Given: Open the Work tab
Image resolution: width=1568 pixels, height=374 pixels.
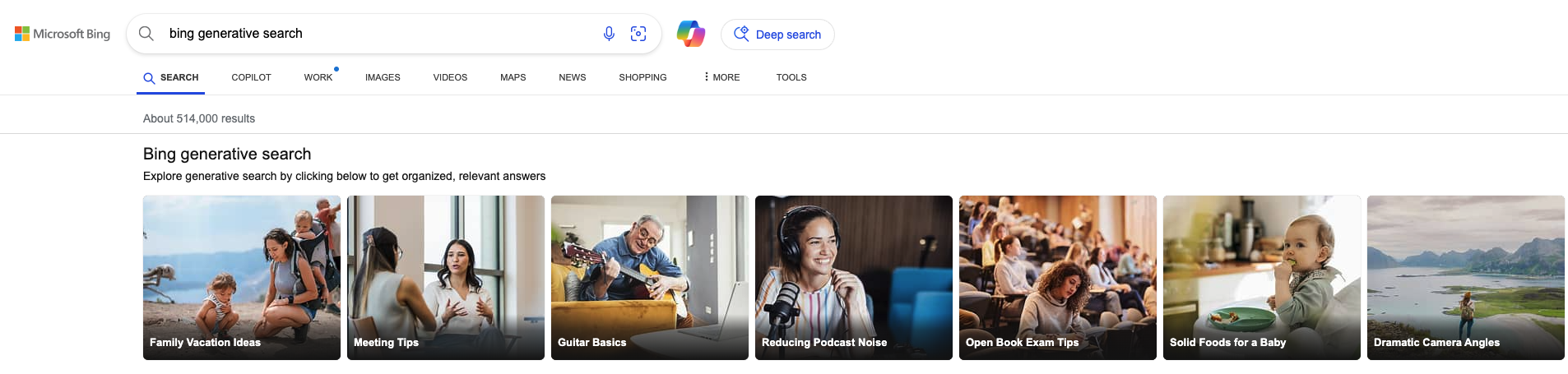Looking at the screenshot, I should [x=318, y=77].
